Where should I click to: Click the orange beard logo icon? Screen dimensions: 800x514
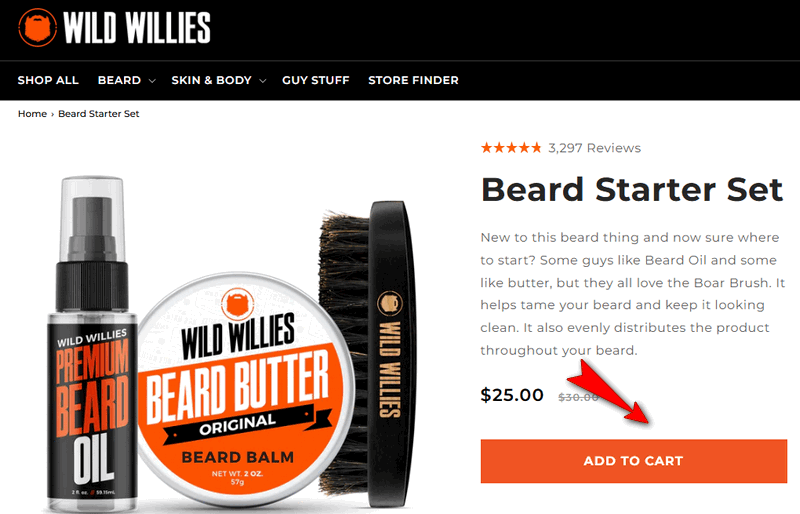[x=37, y=28]
